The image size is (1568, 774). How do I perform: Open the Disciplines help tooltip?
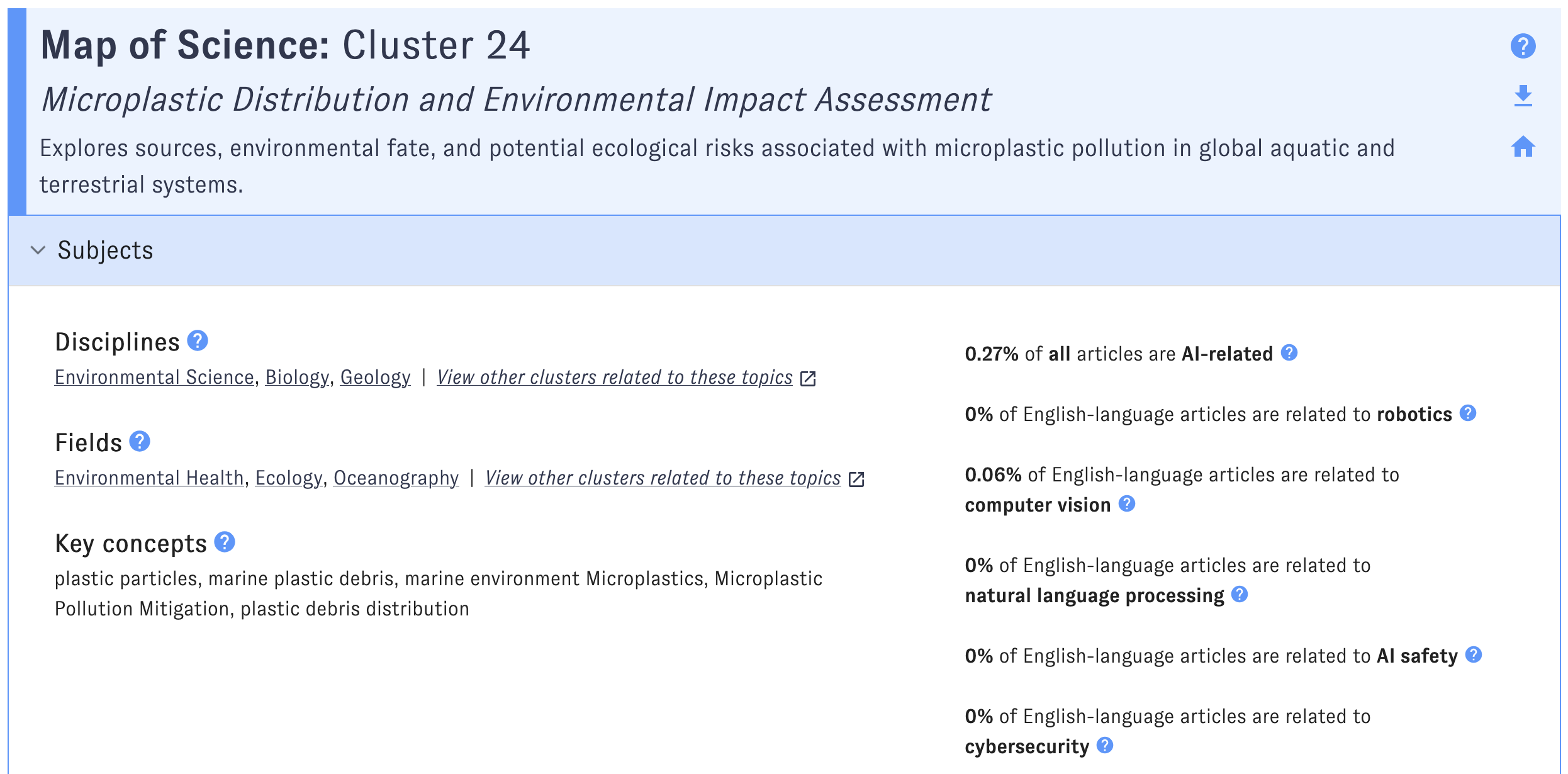click(x=198, y=341)
